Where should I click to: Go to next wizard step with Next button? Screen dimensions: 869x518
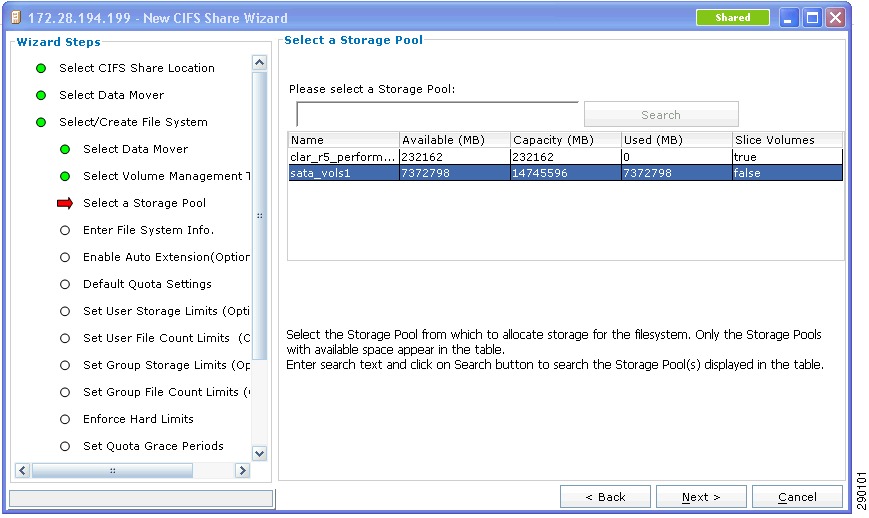pos(701,497)
